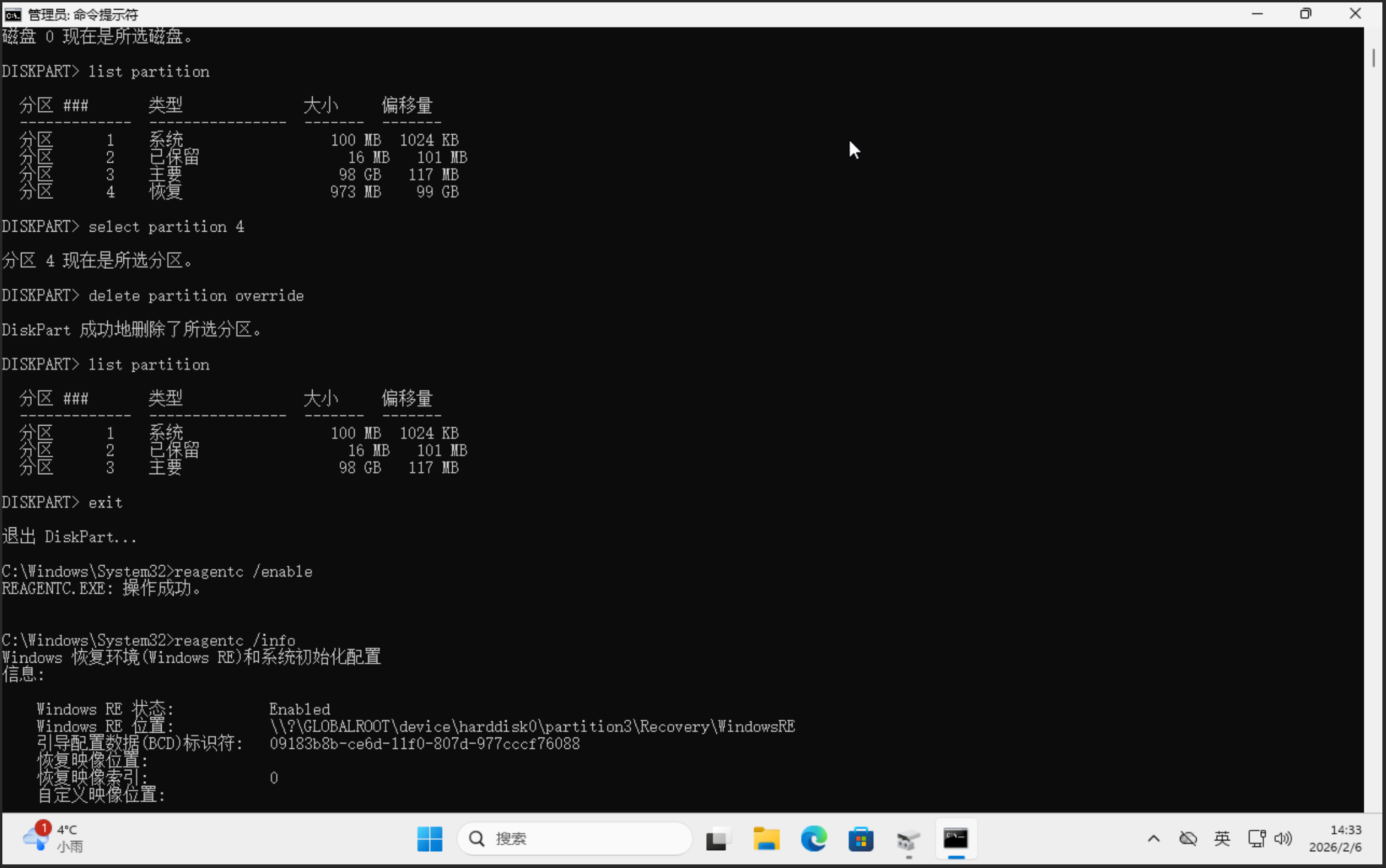The image size is (1386, 868).
Task: Expand hidden system tray icons chevron
Action: [x=1154, y=839]
